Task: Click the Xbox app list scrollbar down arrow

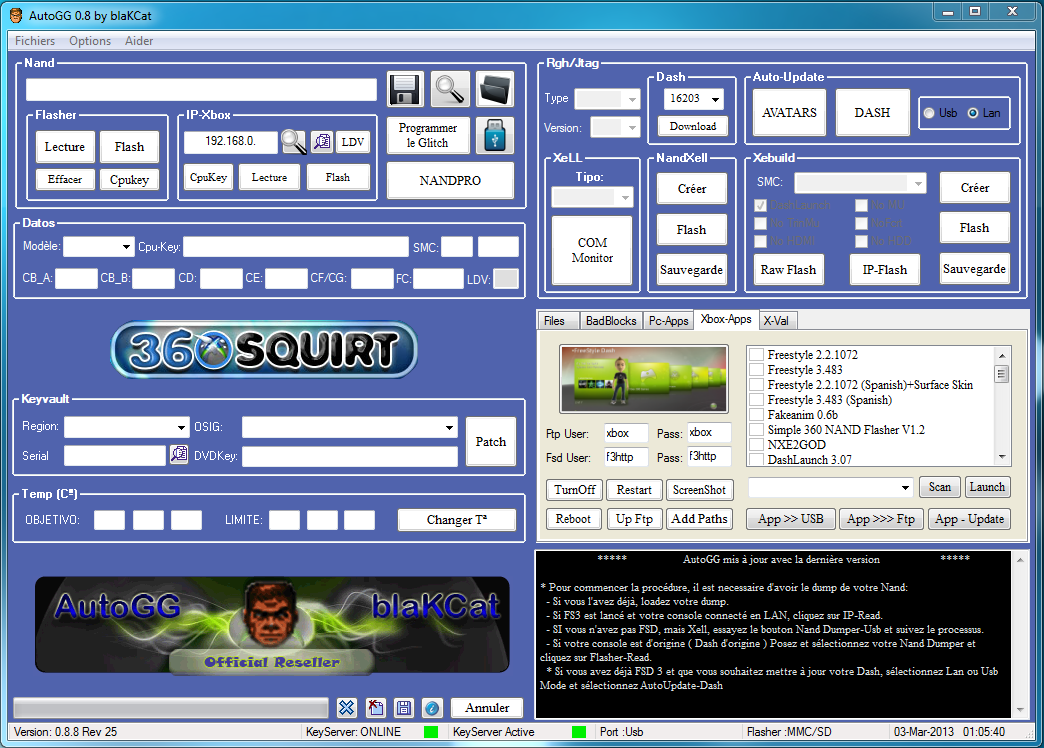Action: [x=1002, y=457]
